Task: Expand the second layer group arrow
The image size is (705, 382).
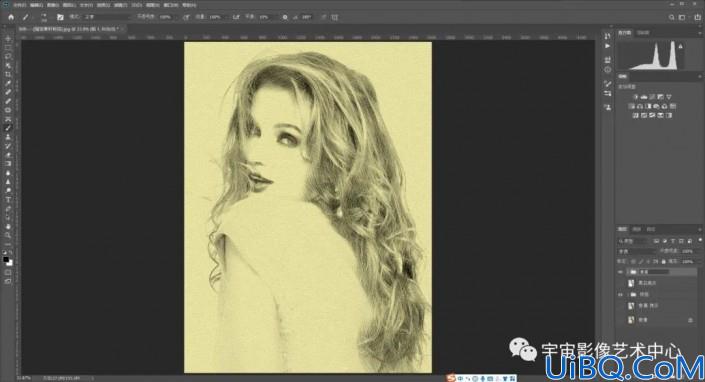Action: (628, 294)
